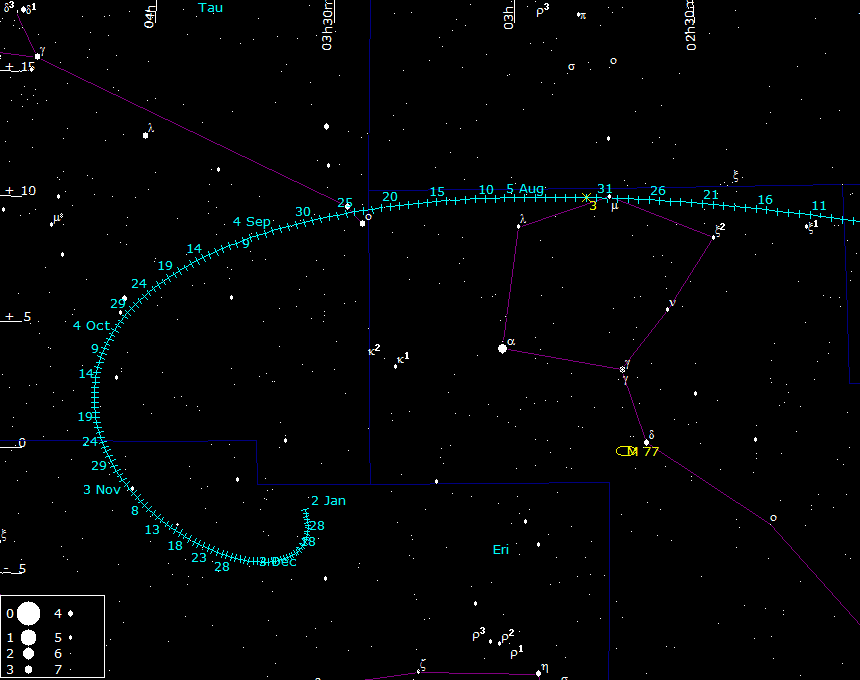
Task: Select the track tick labeled 30
Action: (x=303, y=212)
